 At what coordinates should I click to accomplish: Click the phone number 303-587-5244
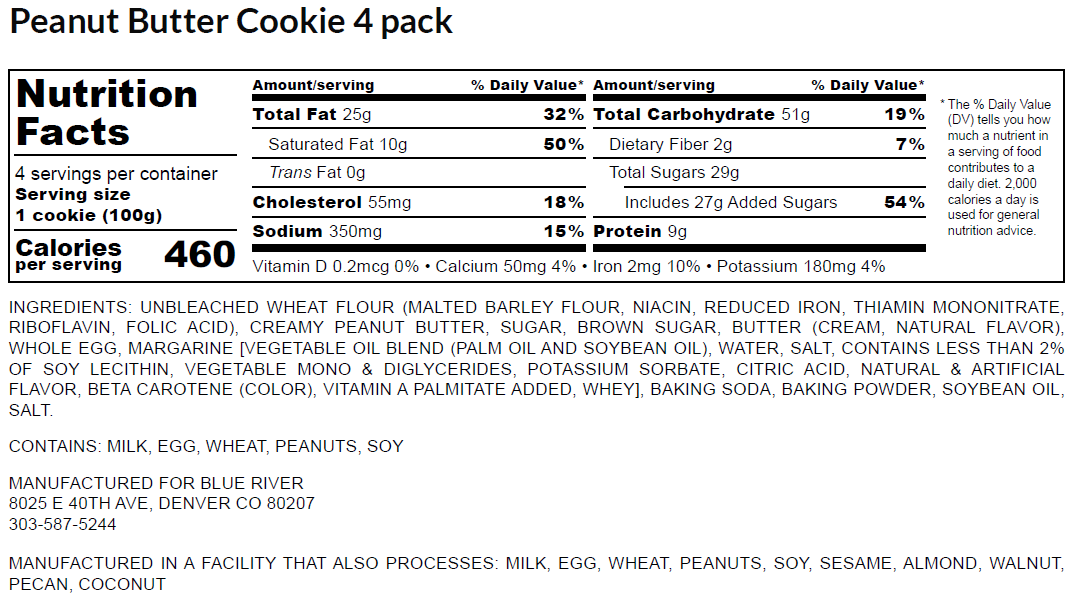(x=62, y=524)
